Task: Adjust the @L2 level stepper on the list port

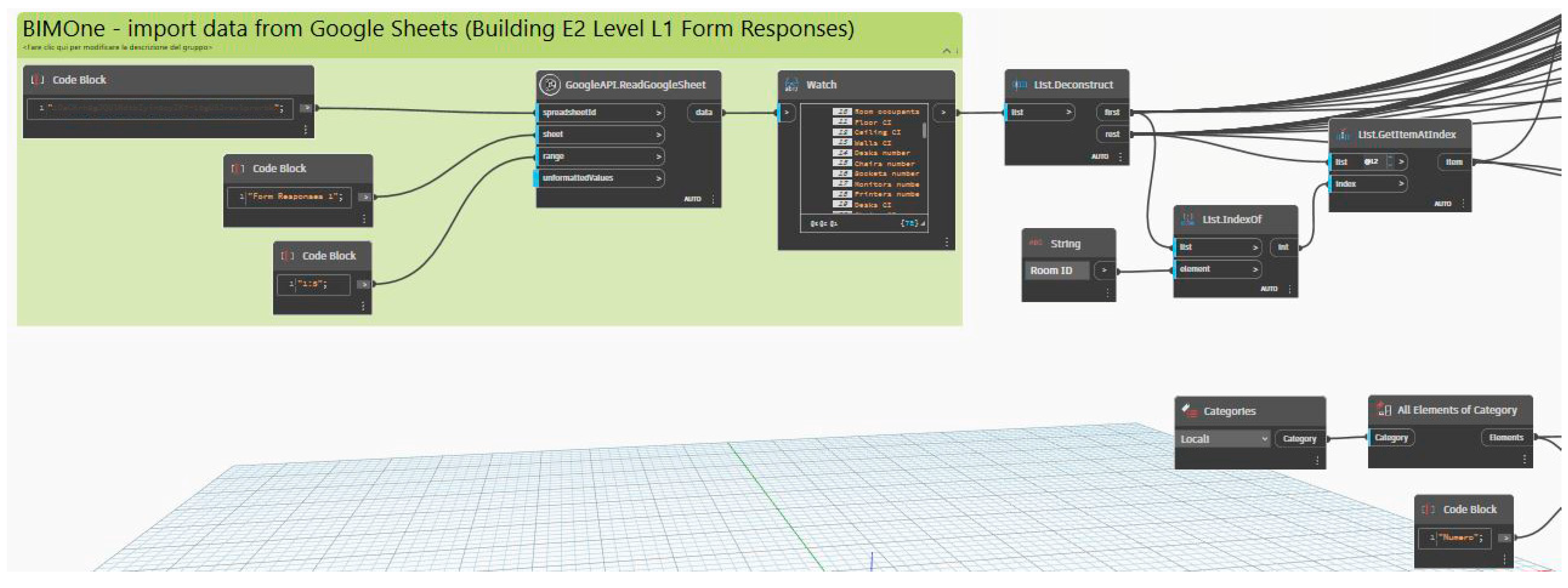Action: click(x=1390, y=162)
